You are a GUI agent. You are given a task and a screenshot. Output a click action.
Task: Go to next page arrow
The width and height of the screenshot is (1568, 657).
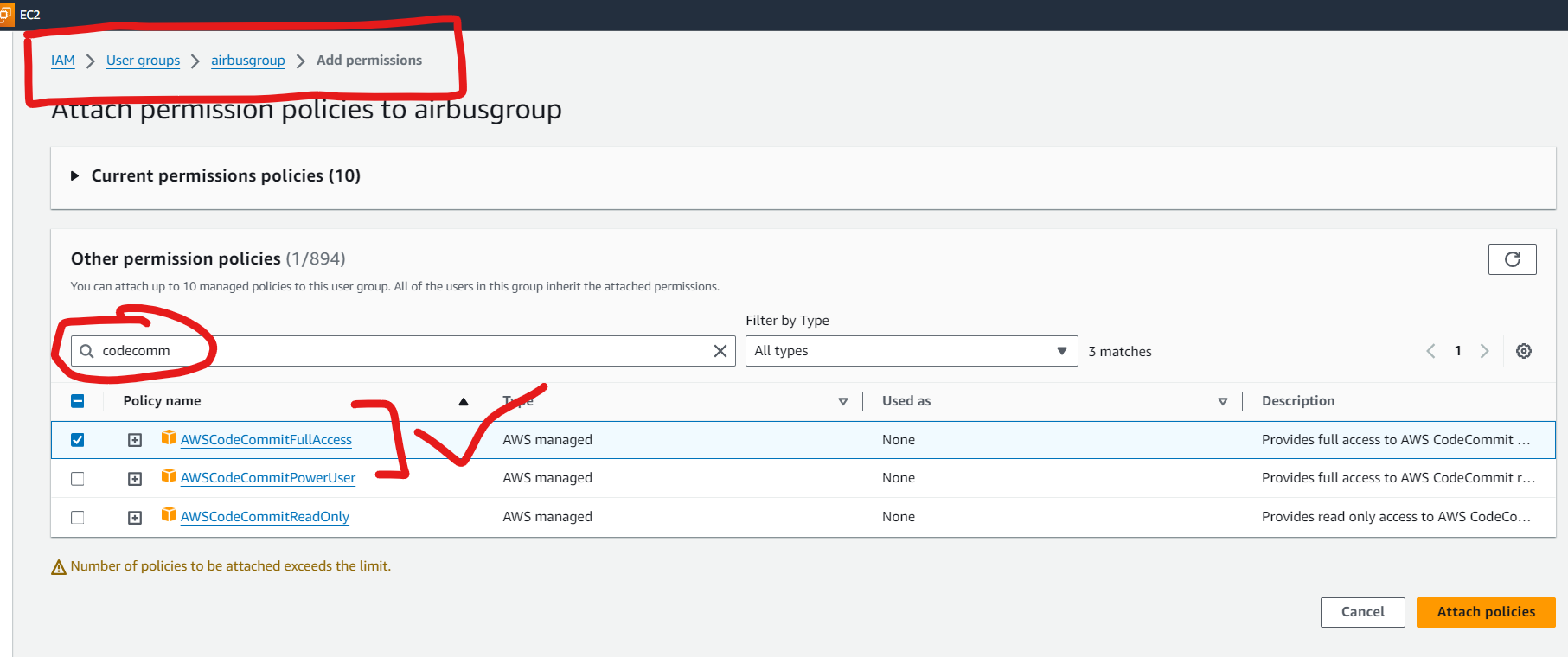(x=1484, y=351)
